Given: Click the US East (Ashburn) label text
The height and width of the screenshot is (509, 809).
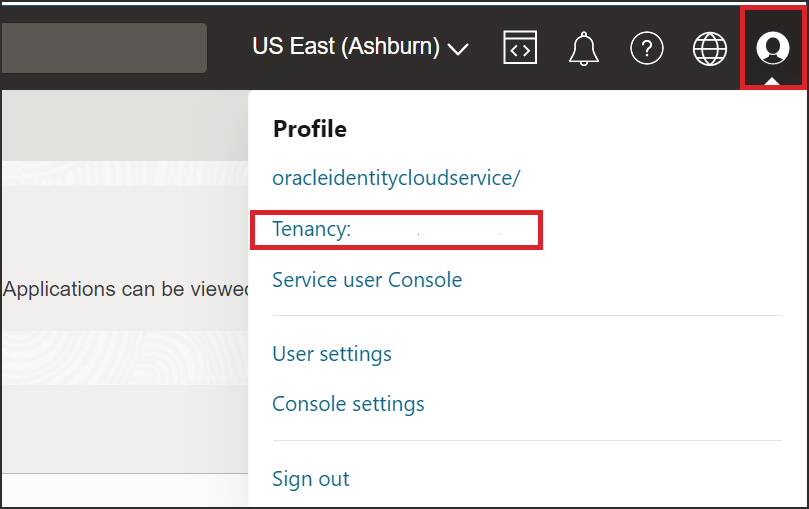Looking at the screenshot, I should tap(346, 47).
